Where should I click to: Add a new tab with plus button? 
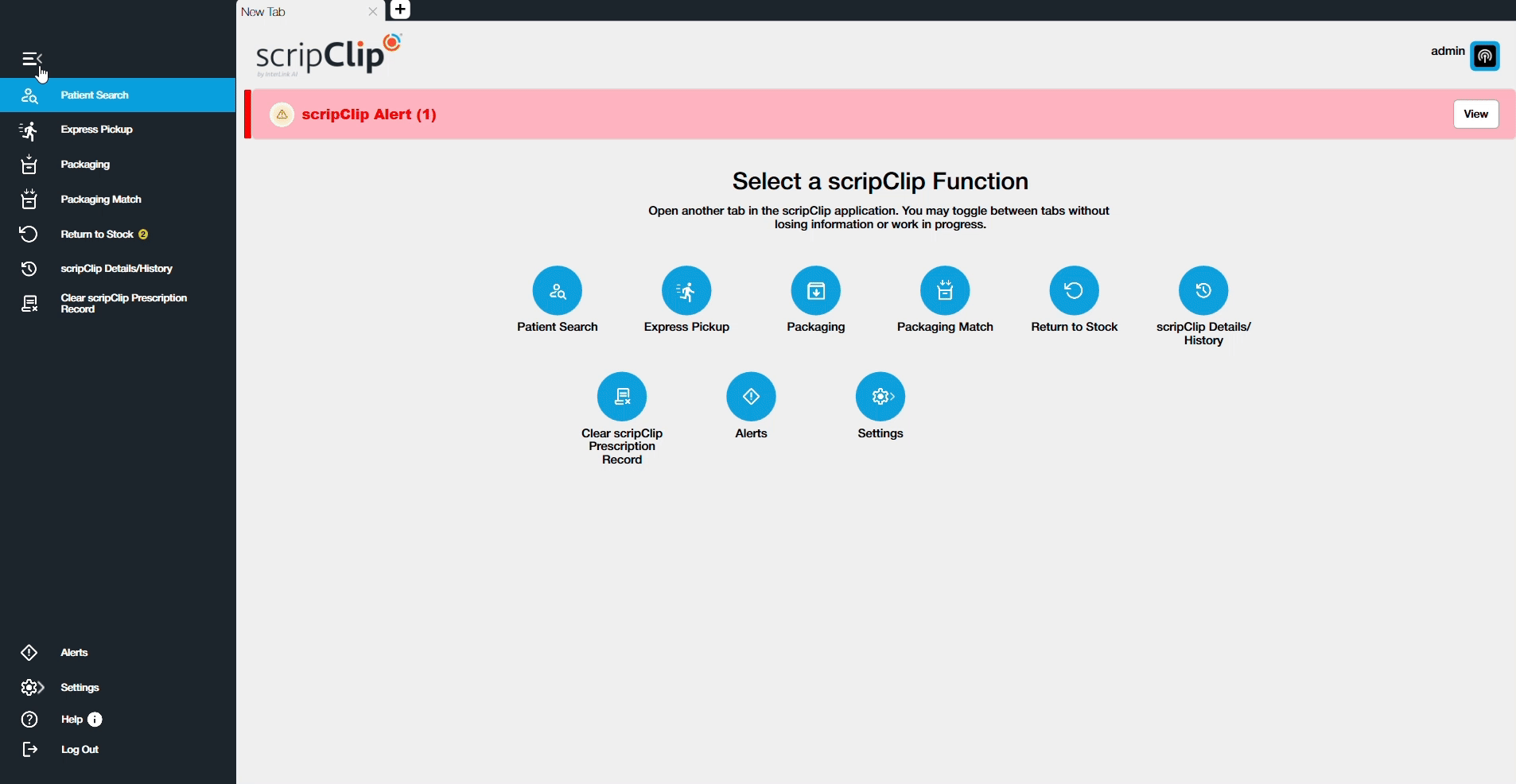[400, 10]
